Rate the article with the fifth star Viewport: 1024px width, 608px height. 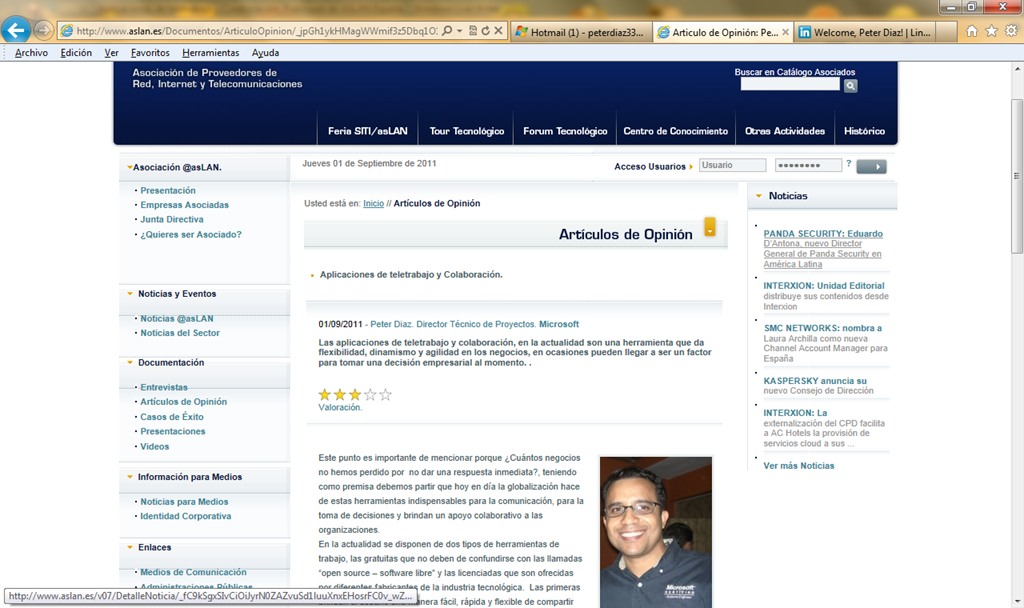coord(385,394)
